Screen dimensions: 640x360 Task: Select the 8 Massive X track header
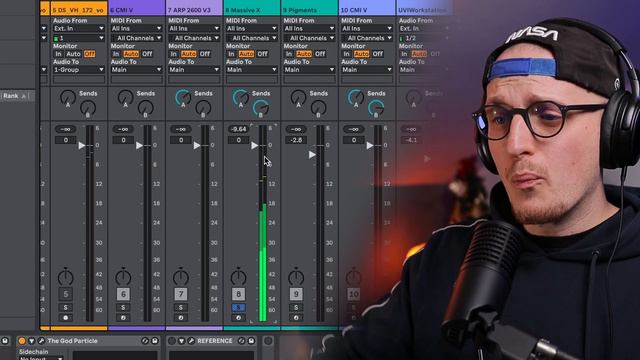(251, 10)
